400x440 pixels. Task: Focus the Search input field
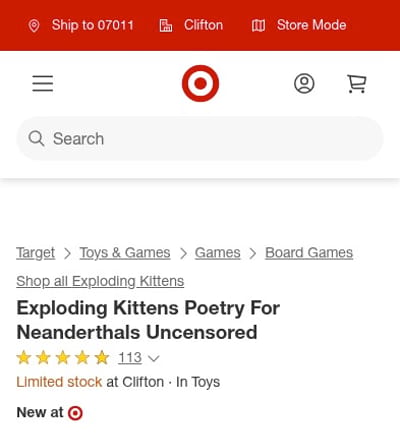200,138
